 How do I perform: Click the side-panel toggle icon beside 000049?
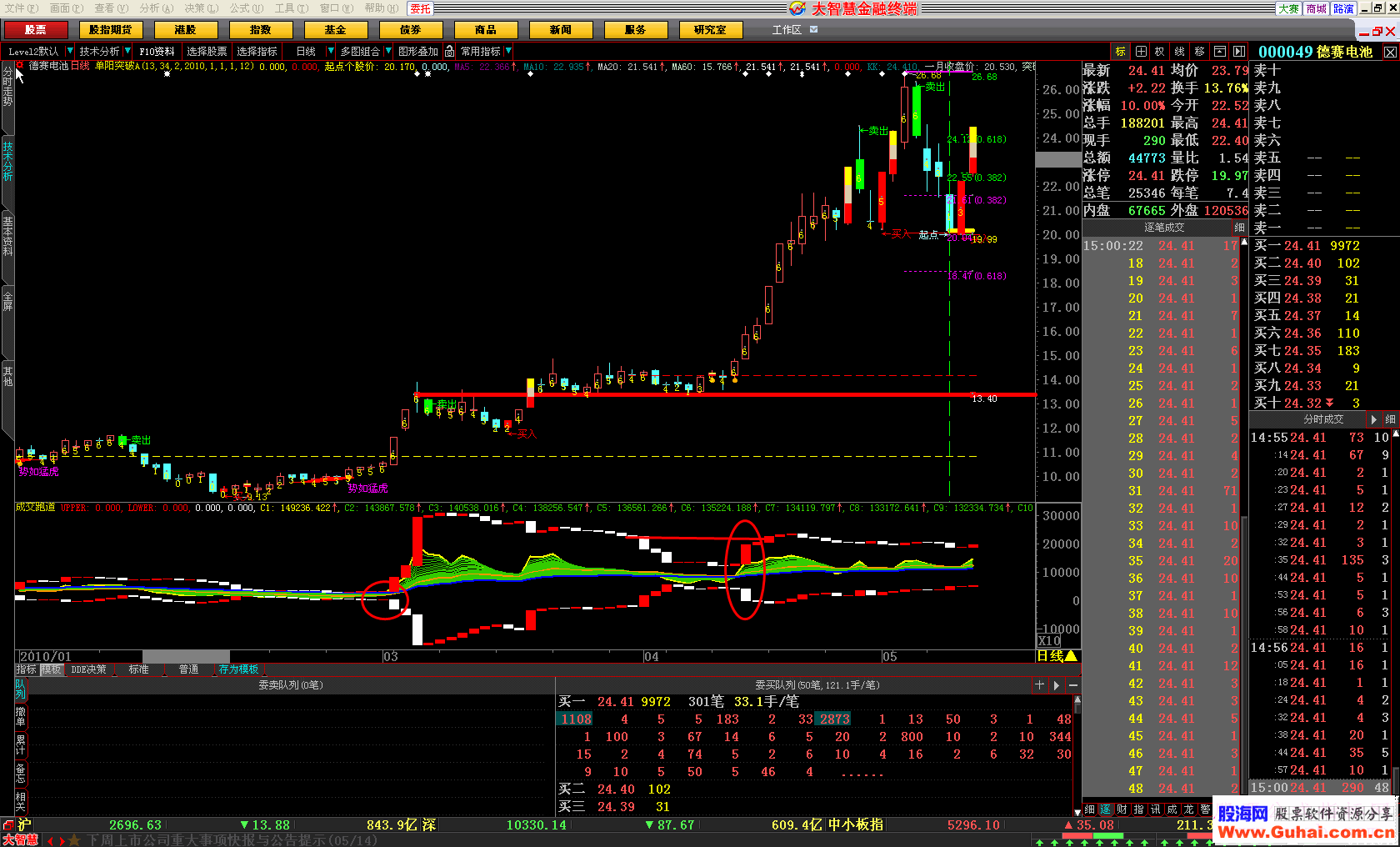1239,52
